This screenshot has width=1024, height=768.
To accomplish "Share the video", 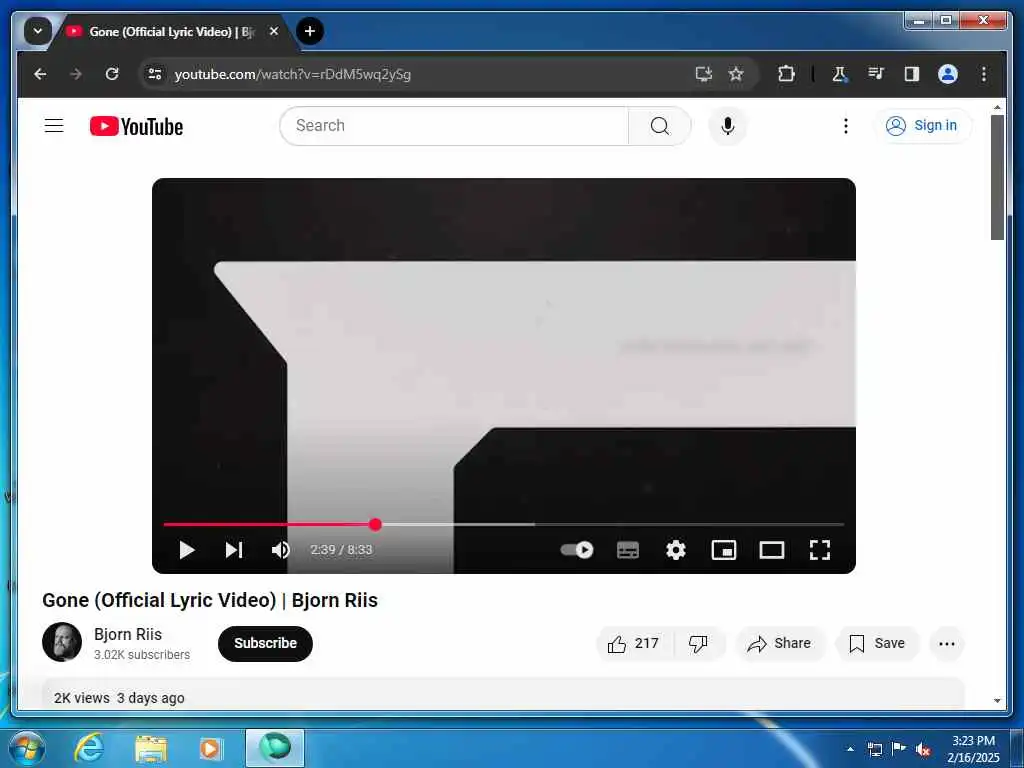I will [x=780, y=644].
